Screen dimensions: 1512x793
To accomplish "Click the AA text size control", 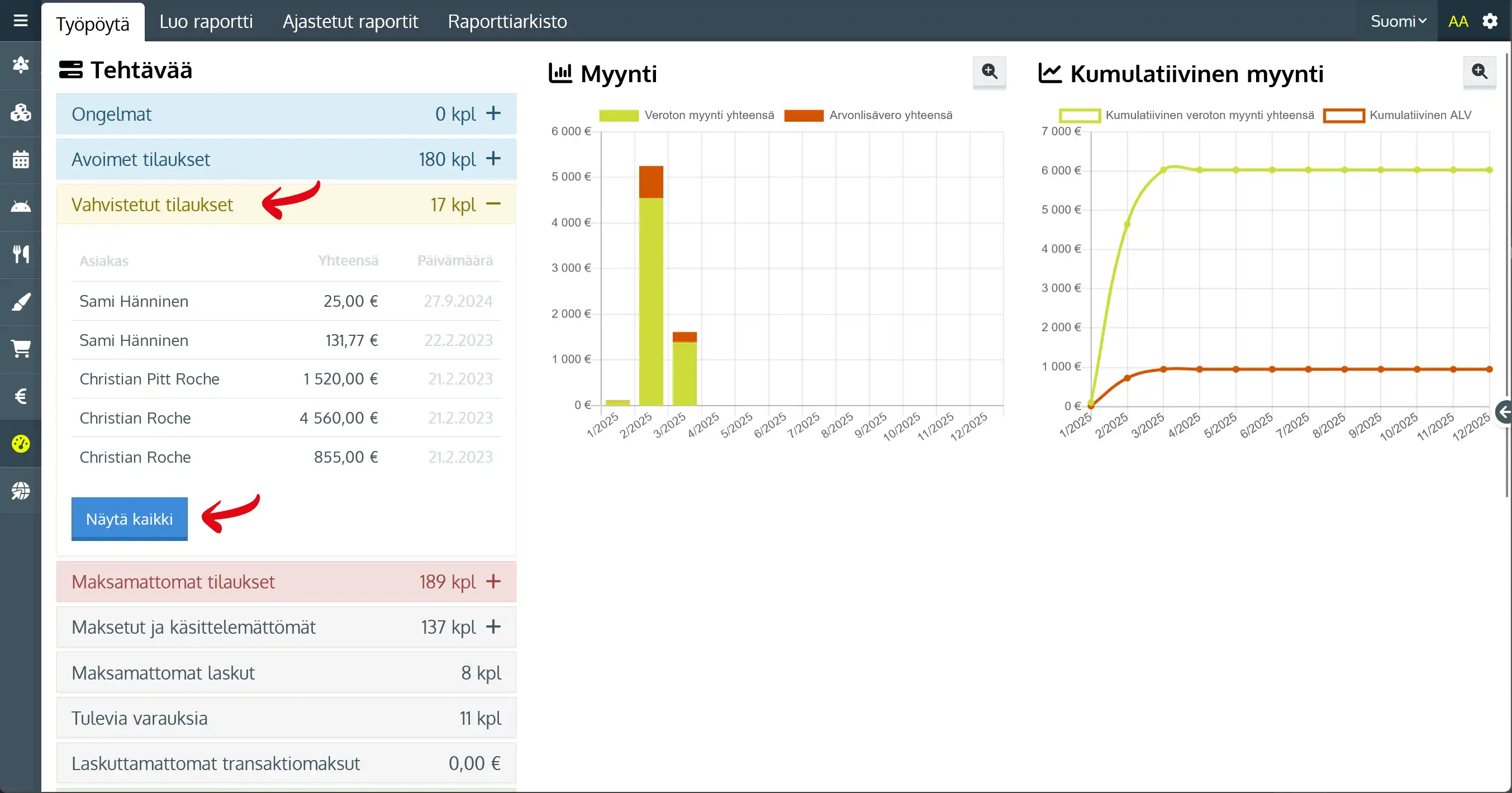I will click(1457, 21).
